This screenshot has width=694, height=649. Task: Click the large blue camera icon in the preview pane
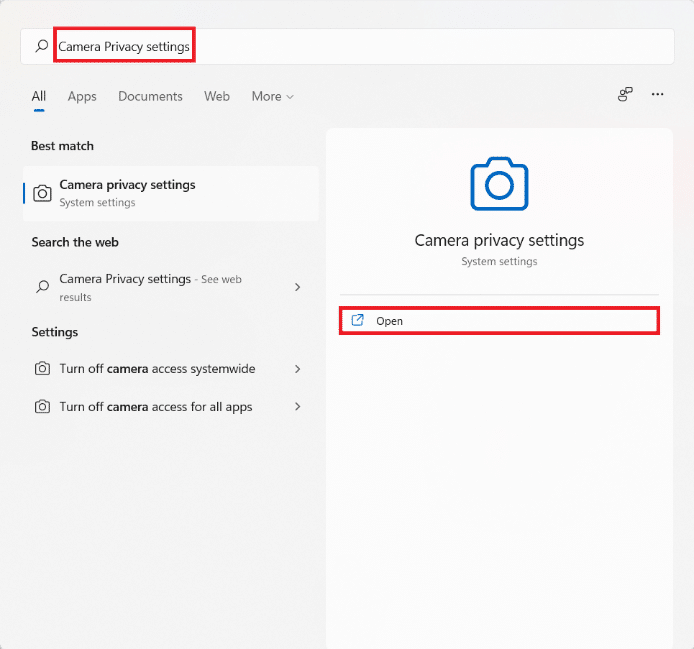tap(499, 184)
